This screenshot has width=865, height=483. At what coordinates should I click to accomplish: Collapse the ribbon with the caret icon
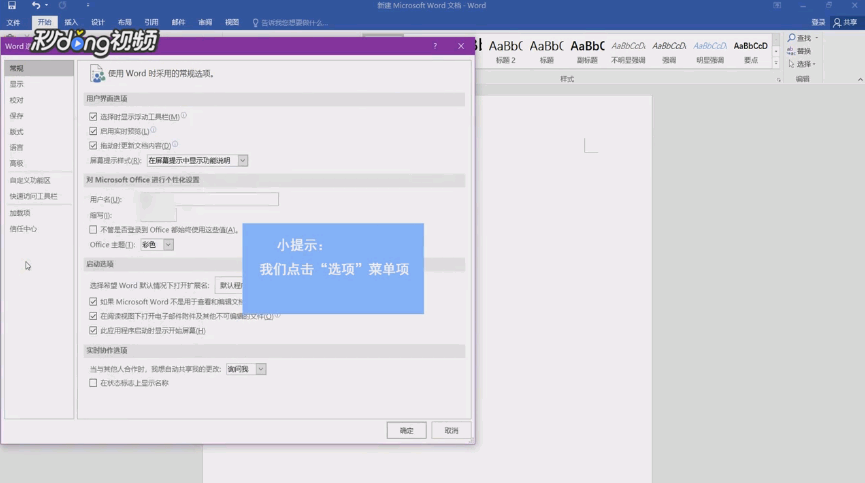click(x=860, y=79)
